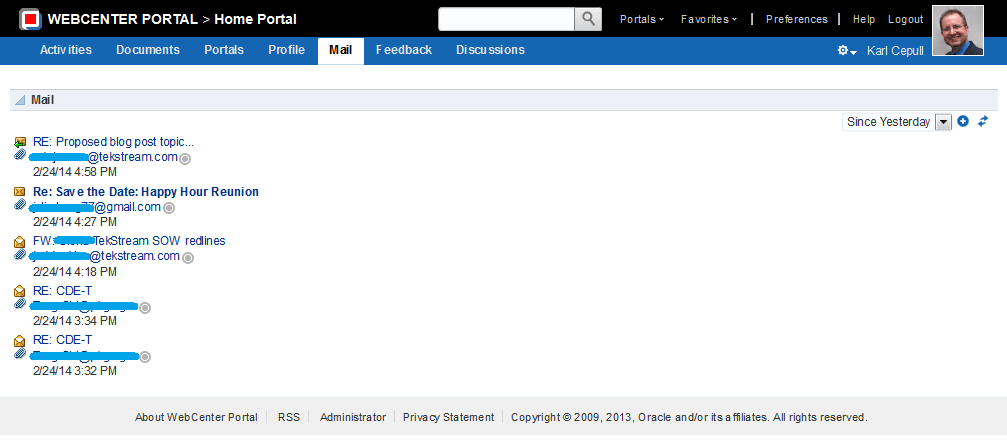This screenshot has width=1007, height=447.
Task: Click attachment paperclip of 3:32 PM CDE-T message
Action: point(20,353)
